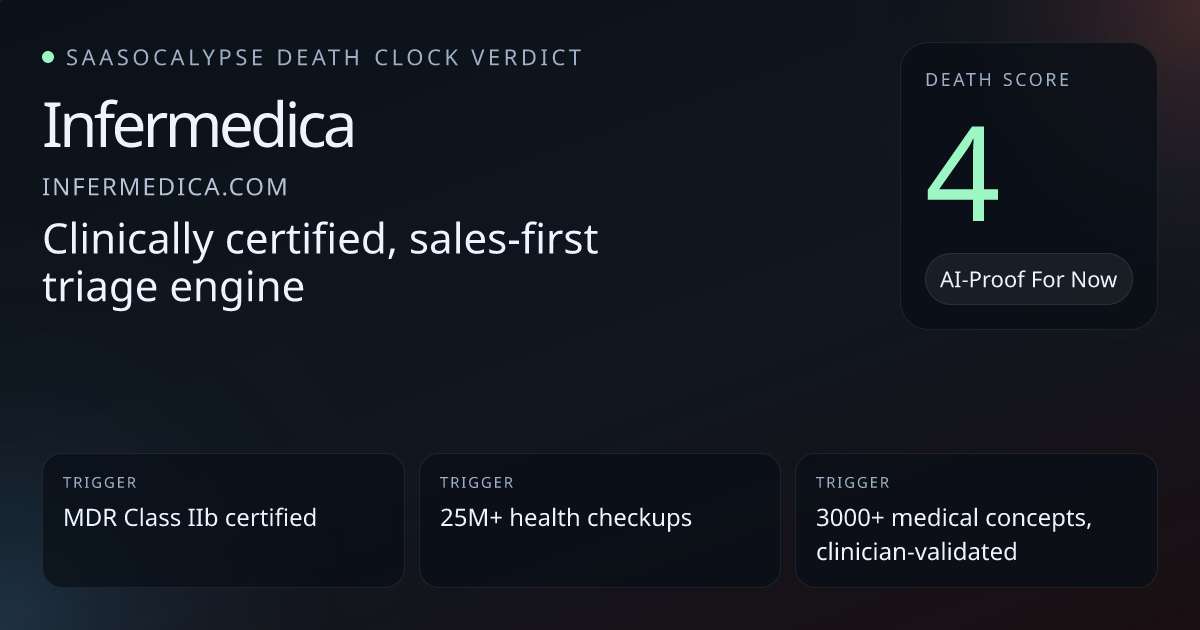Click the Infermedica company title
Screen dimensions: 1200x630
[x=198, y=127]
